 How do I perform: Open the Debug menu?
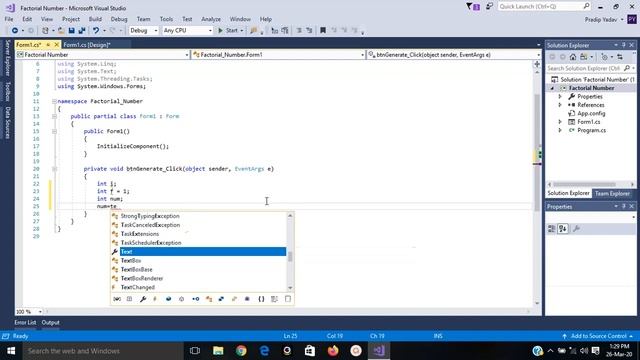(119, 19)
